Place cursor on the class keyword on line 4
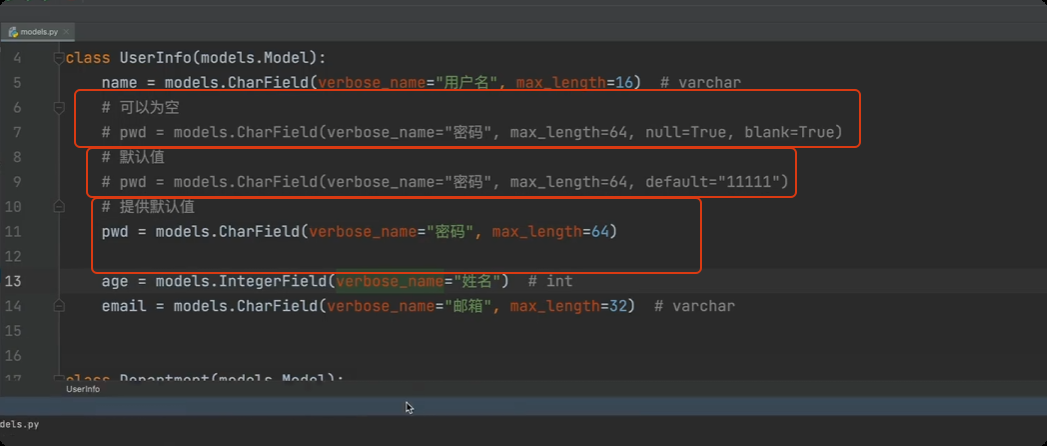The width and height of the screenshot is (1047, 446). coord(87,59)
